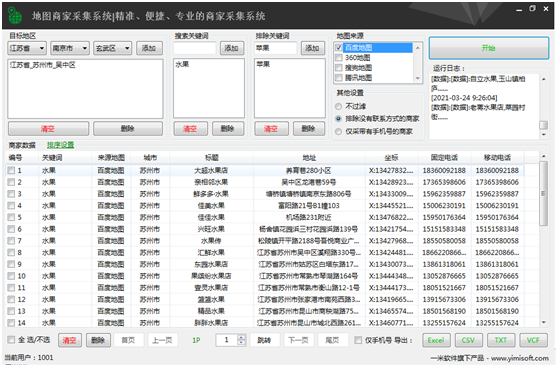The height and width of the screenshot is (367, 558).
Task: Start collection with the 开始 button
Action: pos(489,48)
